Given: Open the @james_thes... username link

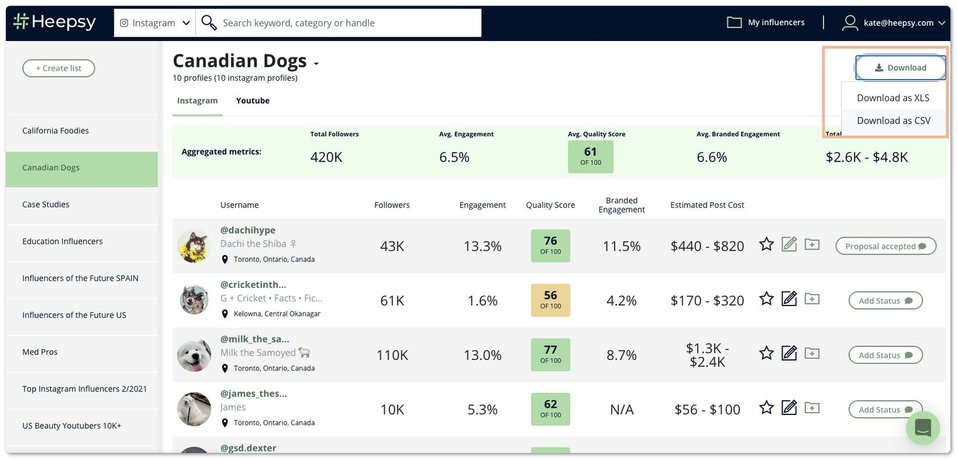Looking at the screenshot, I should coord(253,393).
